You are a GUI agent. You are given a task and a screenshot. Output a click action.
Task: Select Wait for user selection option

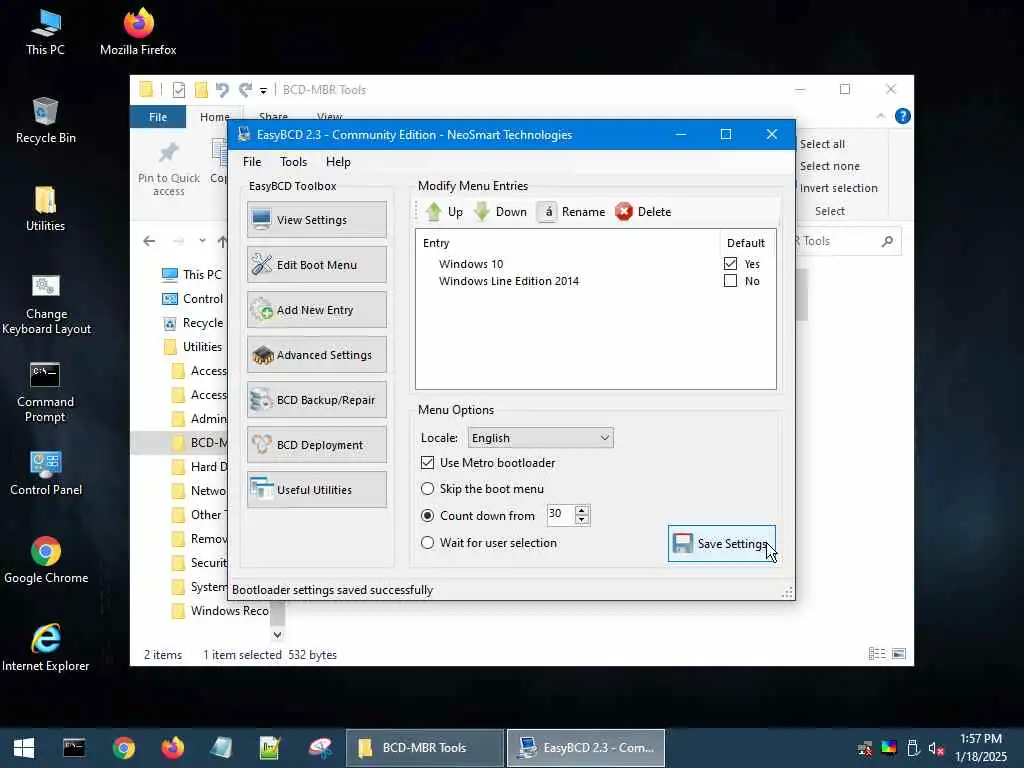click(427, 543)
